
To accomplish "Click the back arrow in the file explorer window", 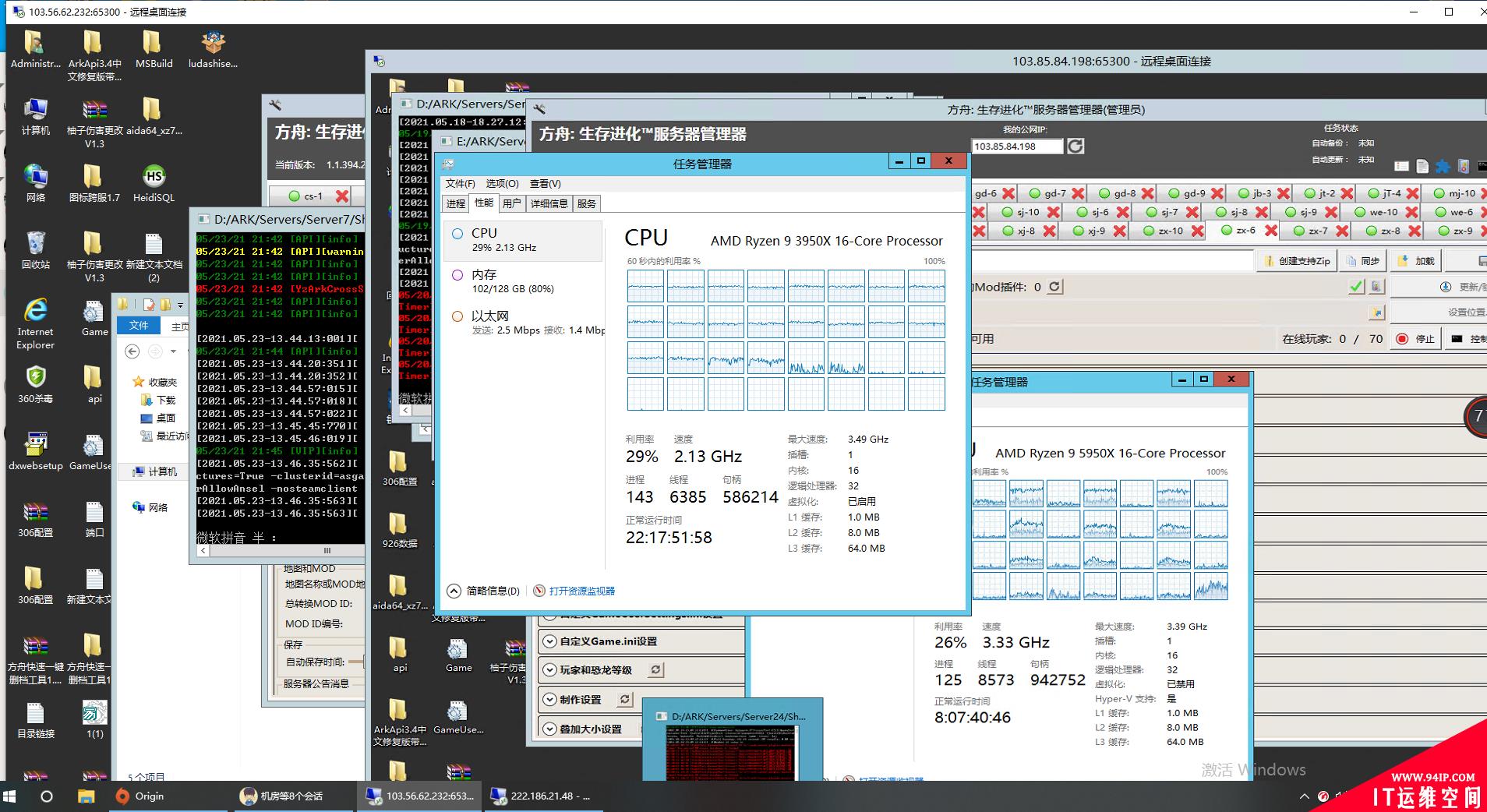I will (132, 351).
